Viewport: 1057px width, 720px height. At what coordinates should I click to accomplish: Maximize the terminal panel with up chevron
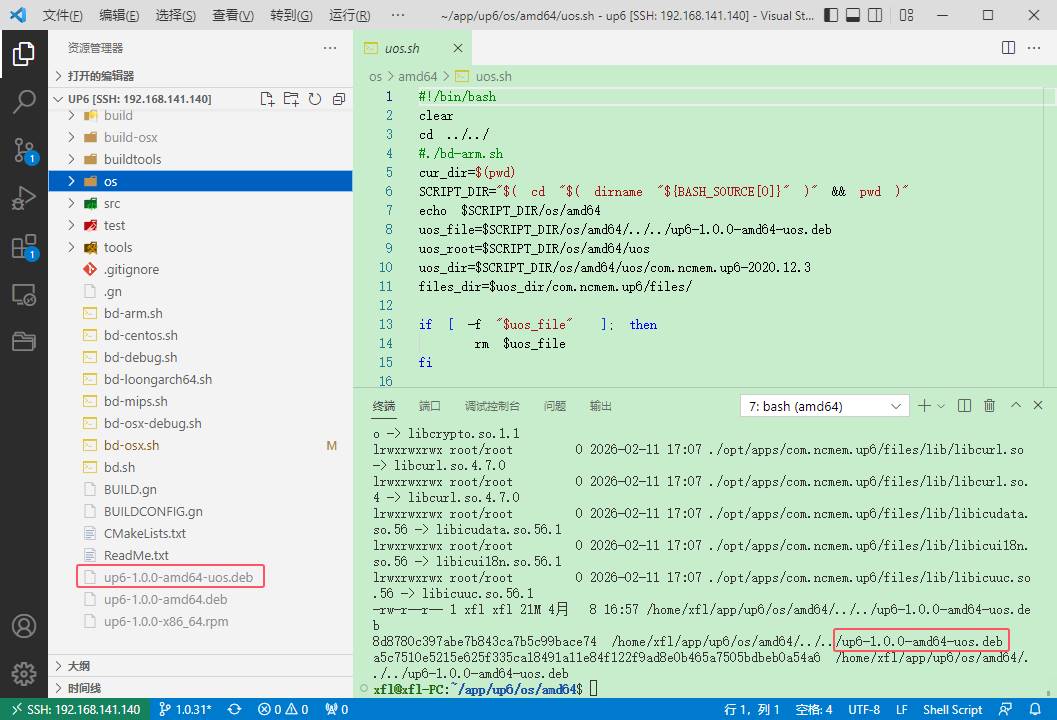[1016, 406]
